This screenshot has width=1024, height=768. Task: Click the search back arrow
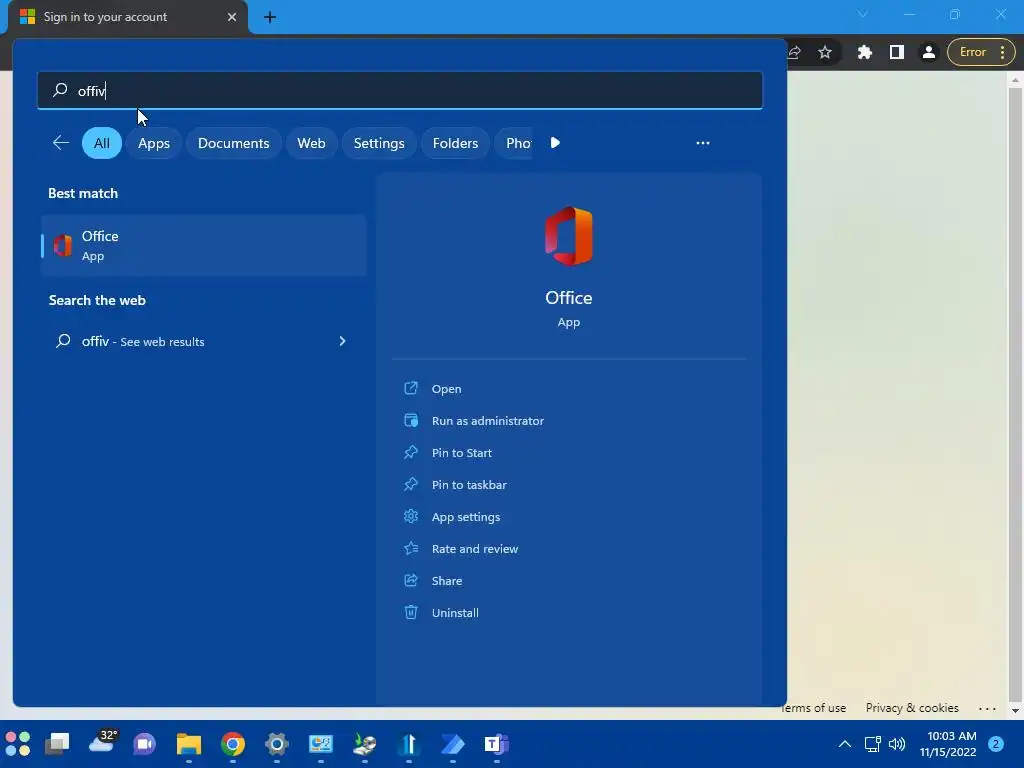[x=61, y=143]
